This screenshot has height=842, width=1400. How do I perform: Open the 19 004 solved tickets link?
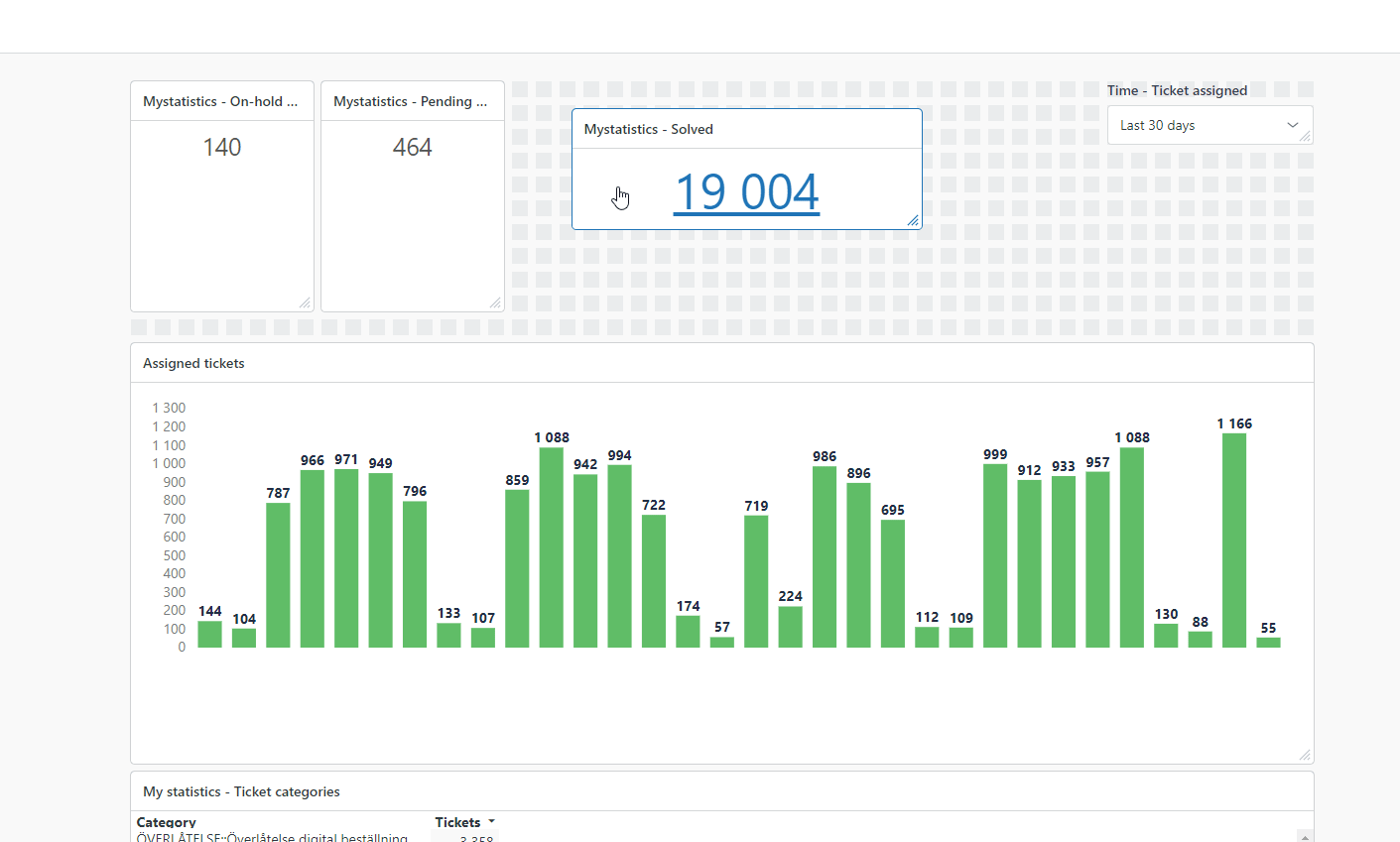(x=746, y=191)
